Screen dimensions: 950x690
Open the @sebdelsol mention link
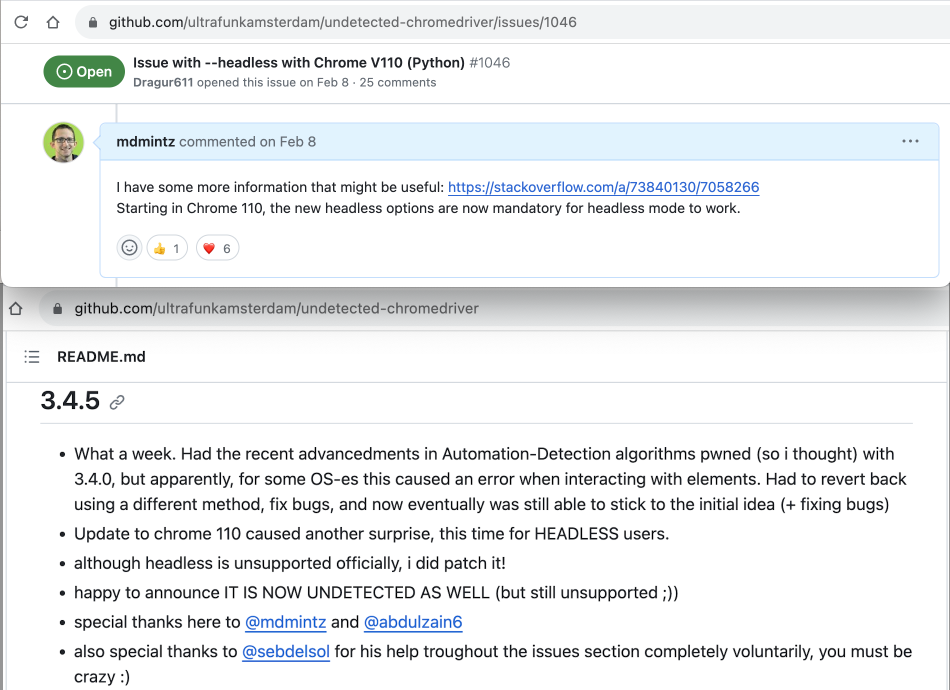(x=286, y=652)
